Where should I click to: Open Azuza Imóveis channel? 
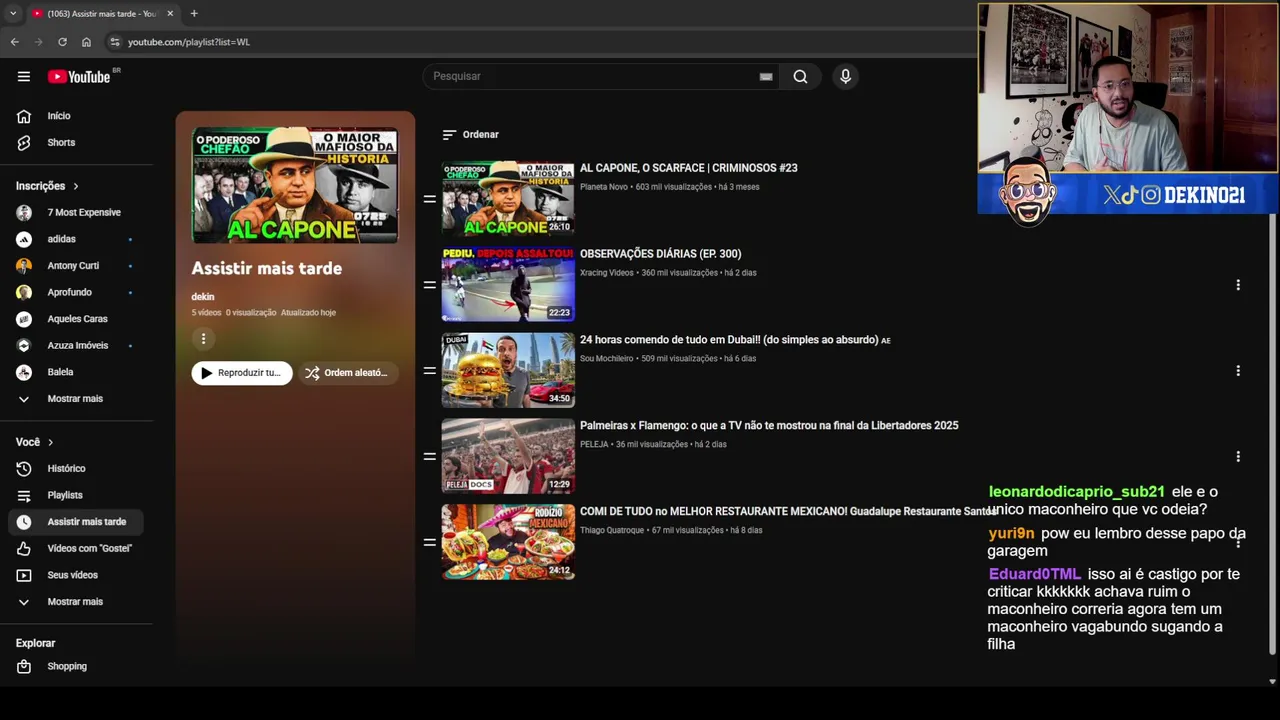pyautogui.click(x=79, y=345)
